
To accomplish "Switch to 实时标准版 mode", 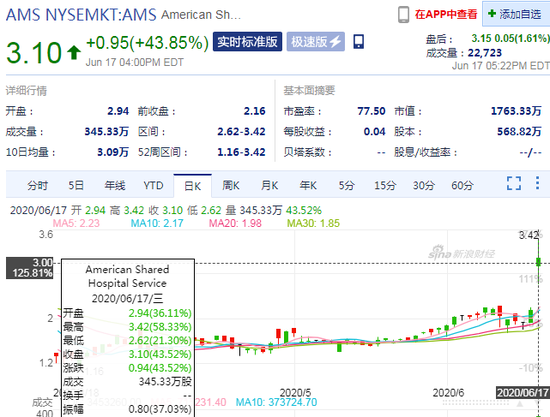I will tap(247, 42).
